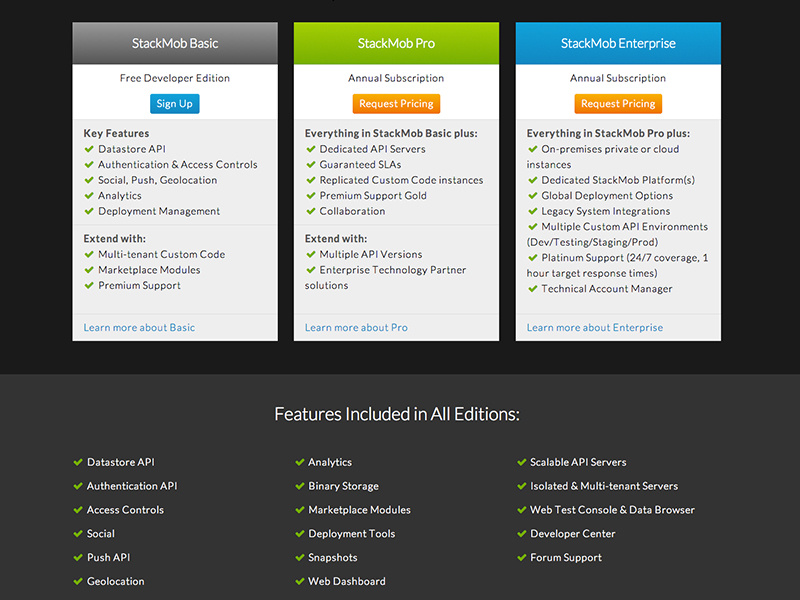Click 'Access Controls' in all-editions list

[126, 510]
